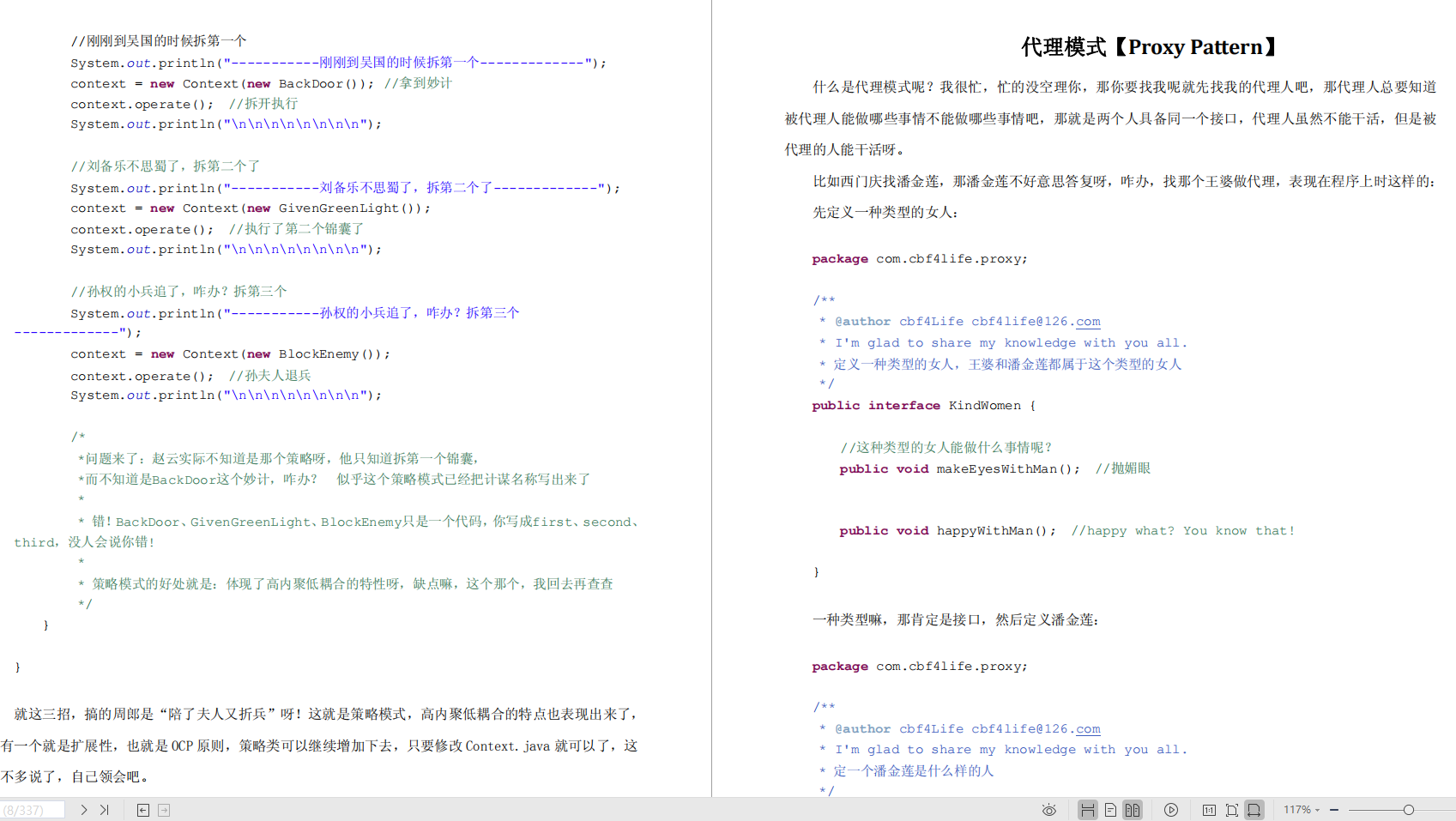Click the page number input field
The image size is (1456, 821).
(33, 810)
